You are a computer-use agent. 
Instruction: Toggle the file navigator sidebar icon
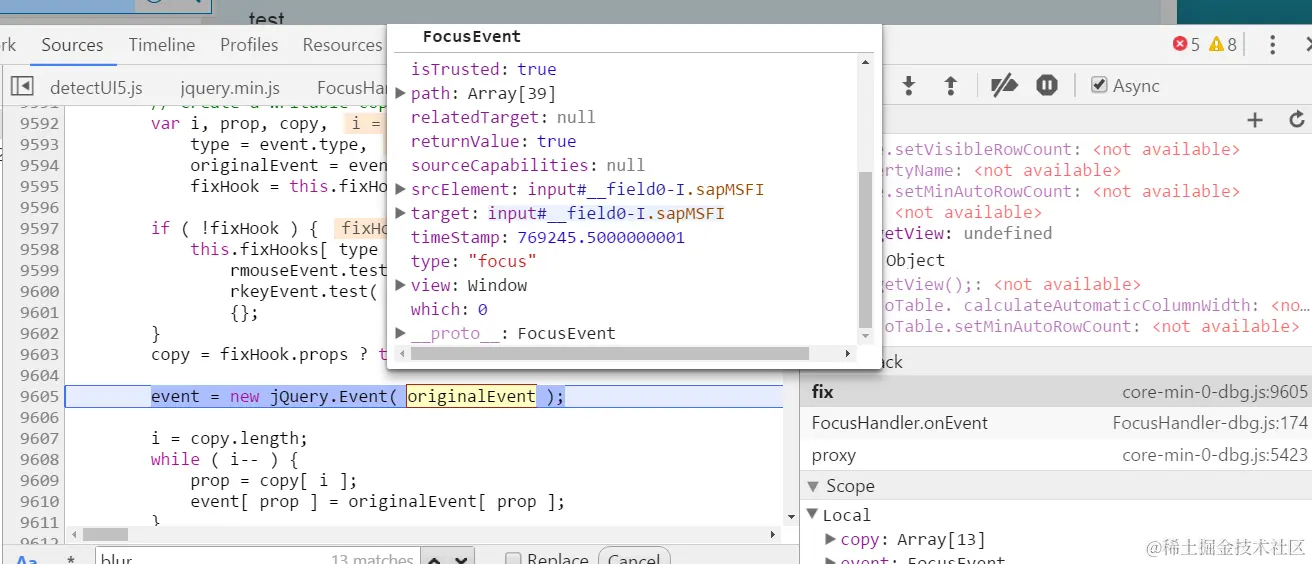click(x=22, y=87)
